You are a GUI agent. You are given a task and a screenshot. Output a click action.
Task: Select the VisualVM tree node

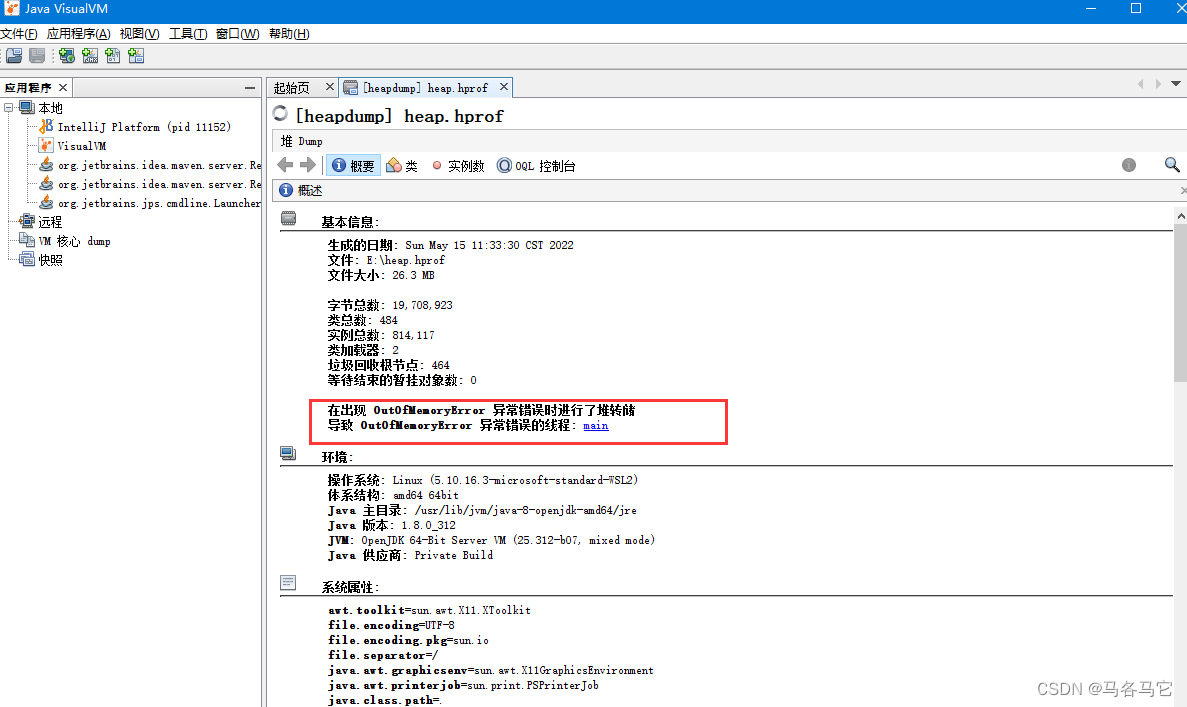pyautogui.click(x=82, y=145)
